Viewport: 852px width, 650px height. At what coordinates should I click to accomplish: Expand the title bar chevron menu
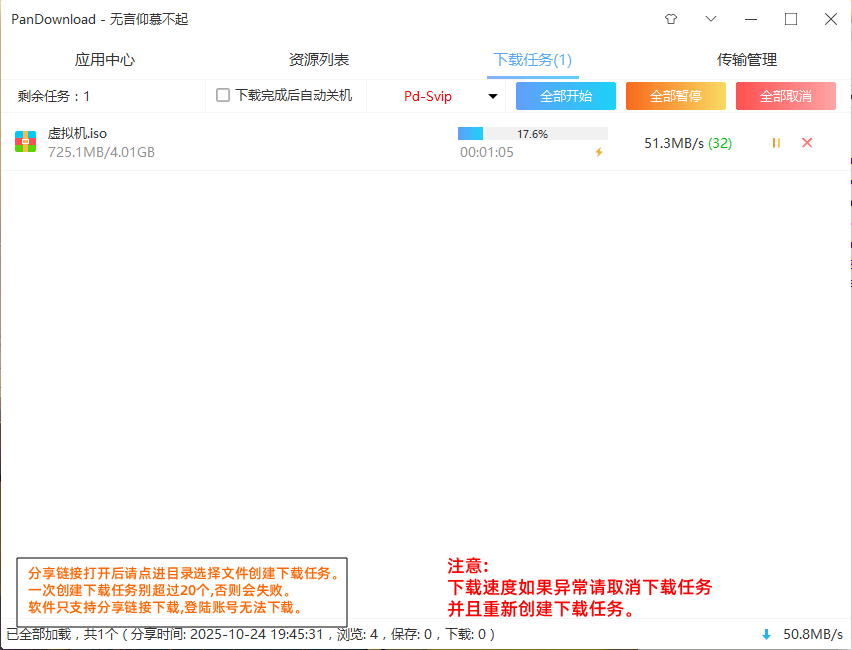(711, 19)
